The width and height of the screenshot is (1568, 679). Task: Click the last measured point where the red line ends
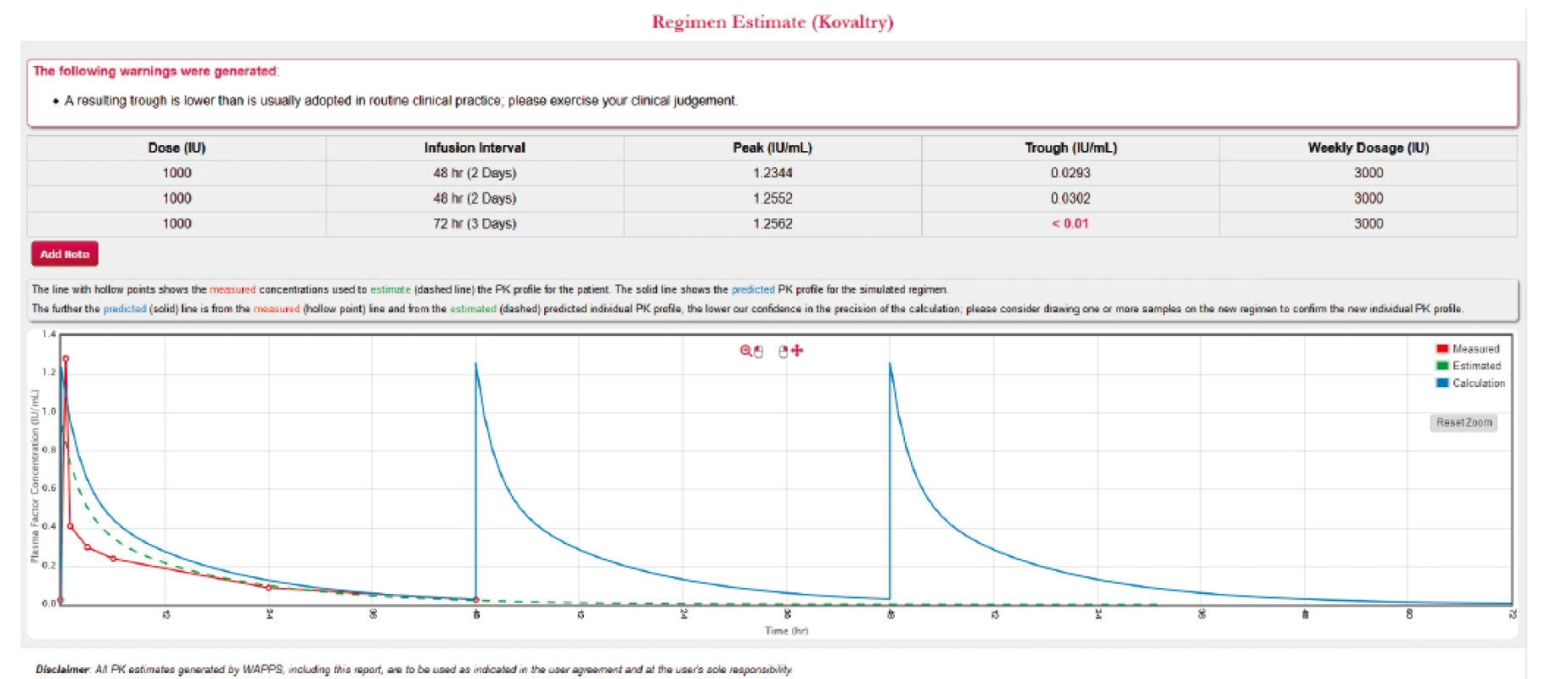[475, 600]
